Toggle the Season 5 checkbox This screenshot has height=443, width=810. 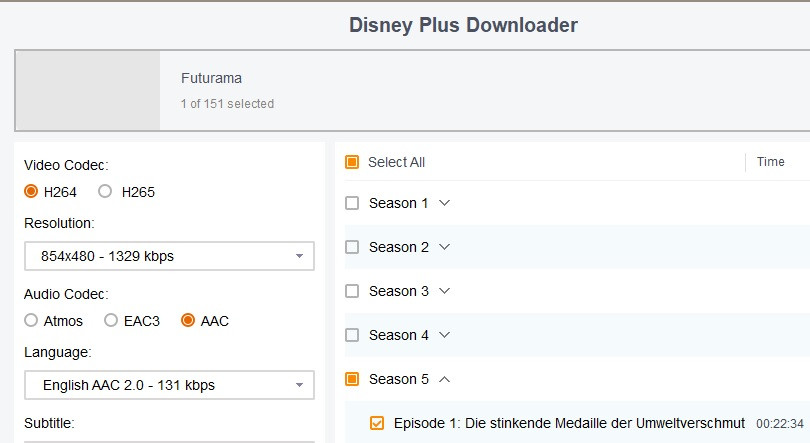352,379
